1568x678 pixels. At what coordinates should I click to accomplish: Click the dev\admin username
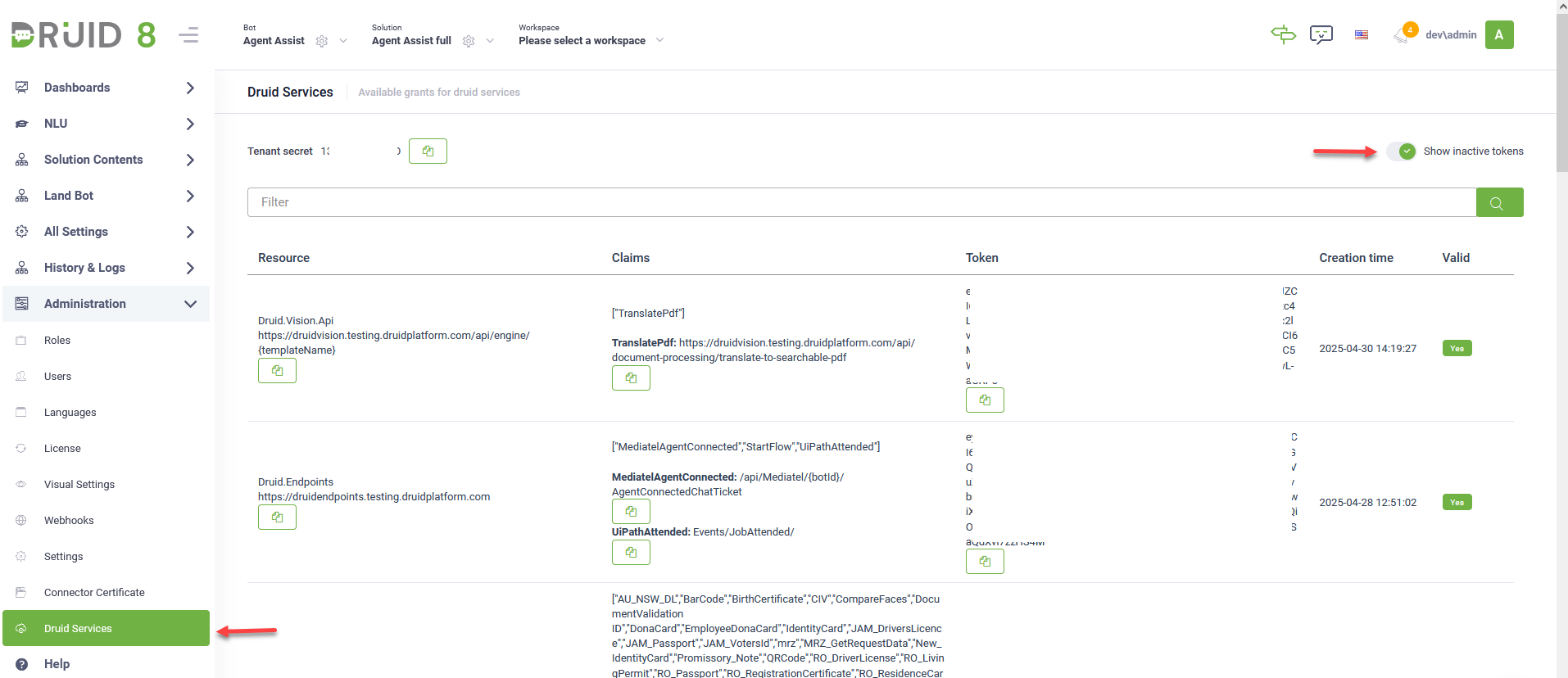pyautogui.click(x=1451, y=34)
